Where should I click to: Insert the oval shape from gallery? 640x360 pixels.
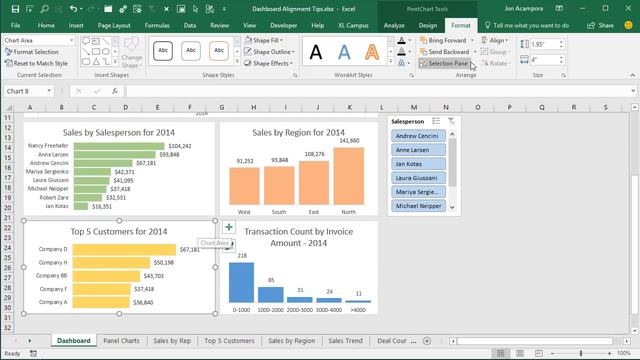pyautogui.click(x=106, y=51)
